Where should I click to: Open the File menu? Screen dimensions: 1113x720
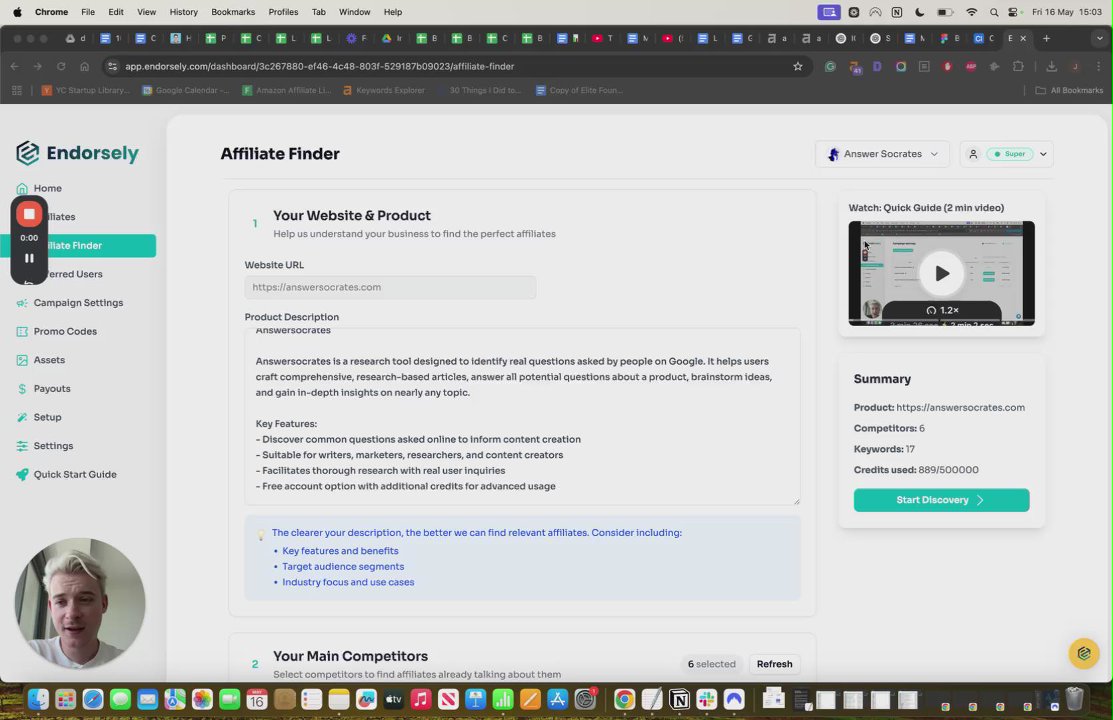pyautogui.click(x=88, y=12)
